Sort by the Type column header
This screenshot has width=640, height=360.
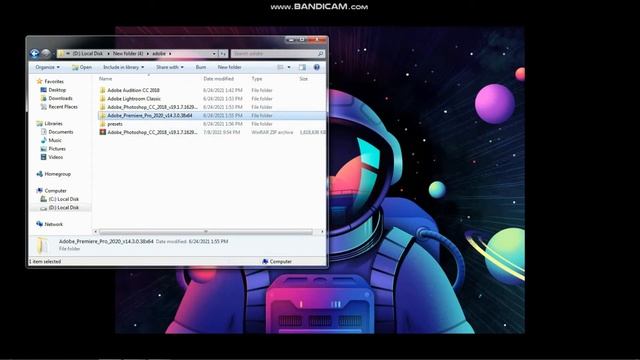click(x=257, y=79)
